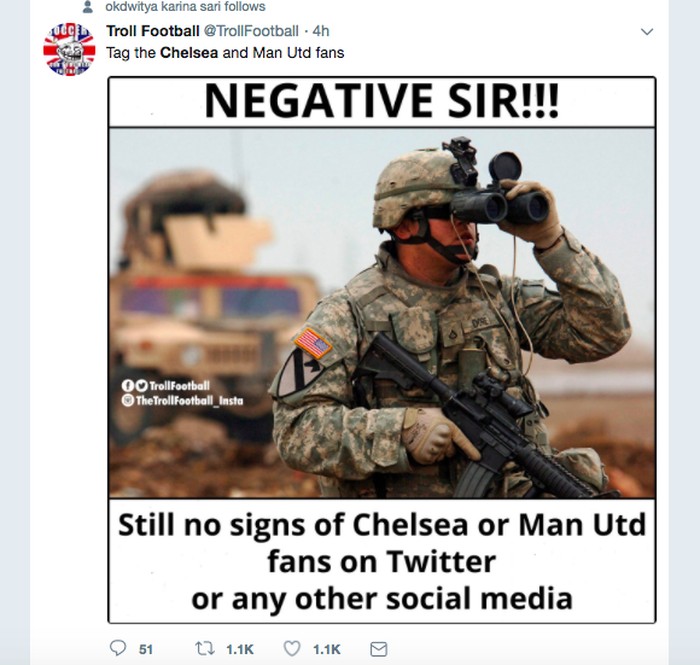Open the Troll Football display name link
The height and width of the screenshot is (665, 700).
(153, 31)
